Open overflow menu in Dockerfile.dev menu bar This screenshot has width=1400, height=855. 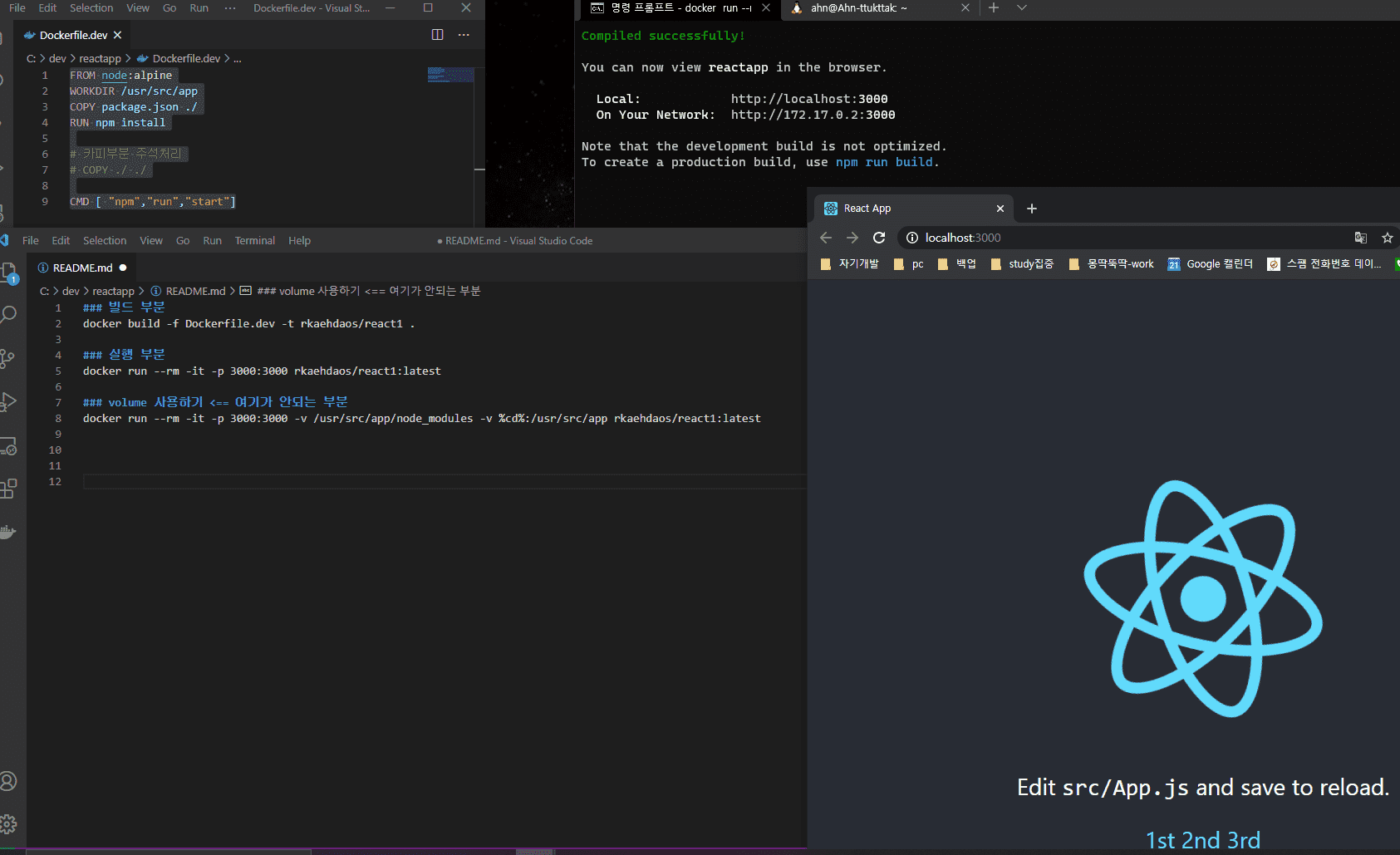click(230, 7)
